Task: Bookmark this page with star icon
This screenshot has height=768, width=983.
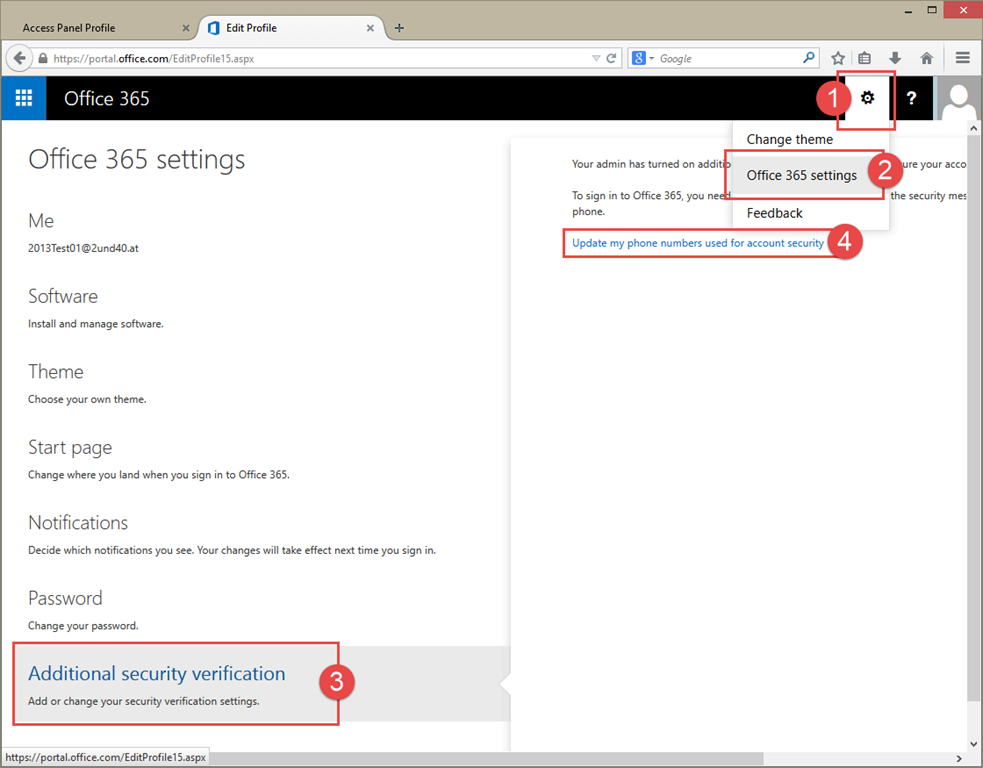Action: coord(838,58)
